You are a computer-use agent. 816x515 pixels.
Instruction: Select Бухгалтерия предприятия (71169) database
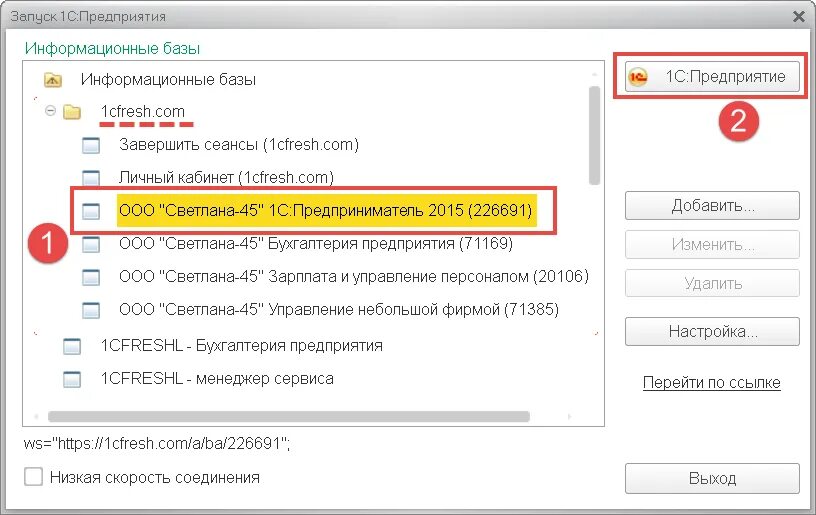pos(316,243)
